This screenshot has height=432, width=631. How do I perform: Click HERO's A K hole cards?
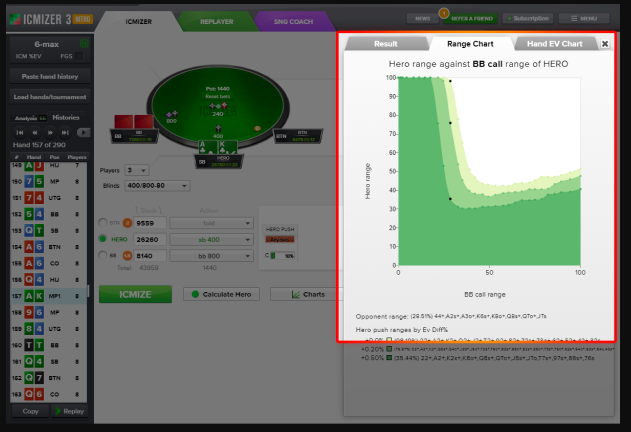point(217,147)
